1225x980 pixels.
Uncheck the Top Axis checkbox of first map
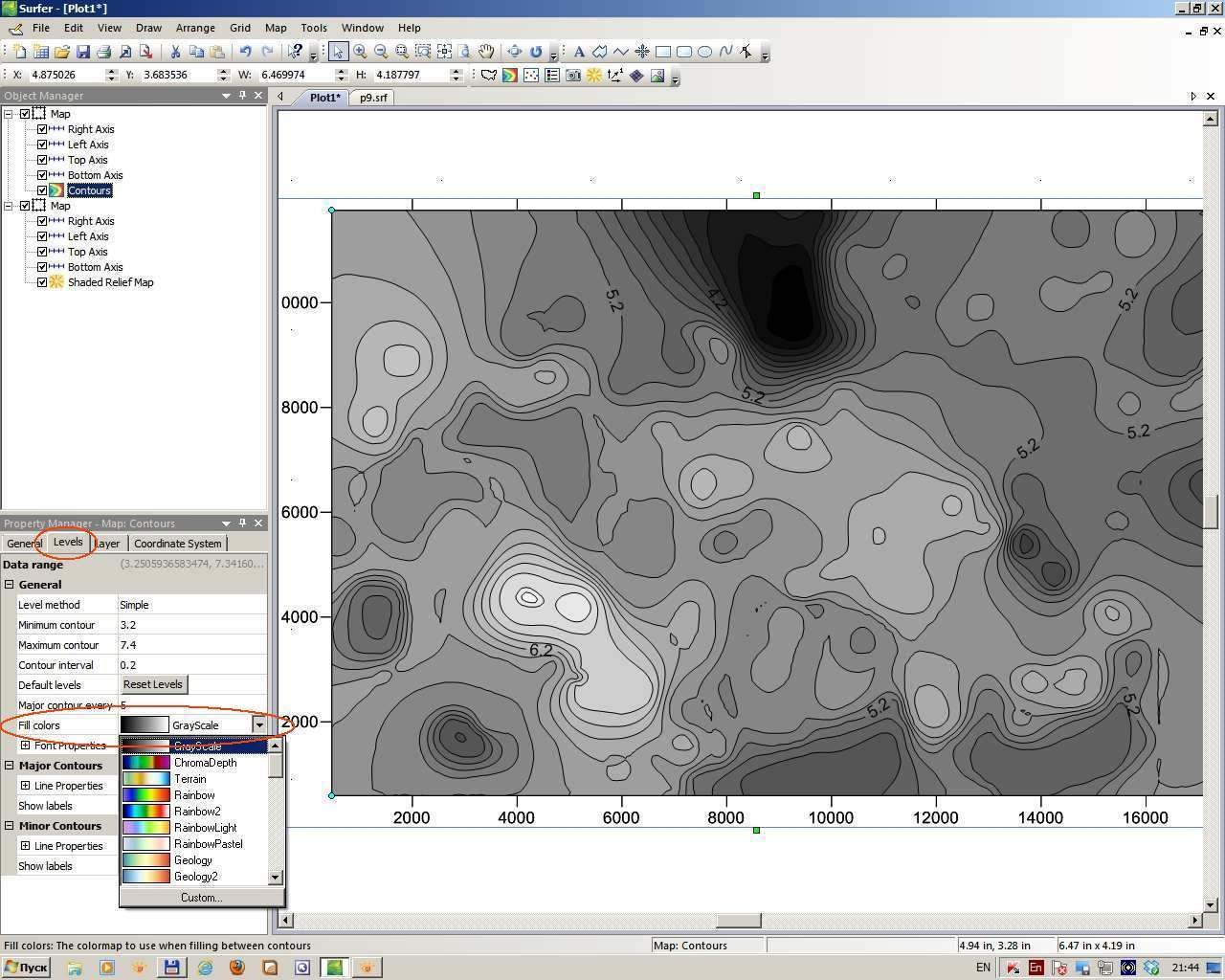42,160
